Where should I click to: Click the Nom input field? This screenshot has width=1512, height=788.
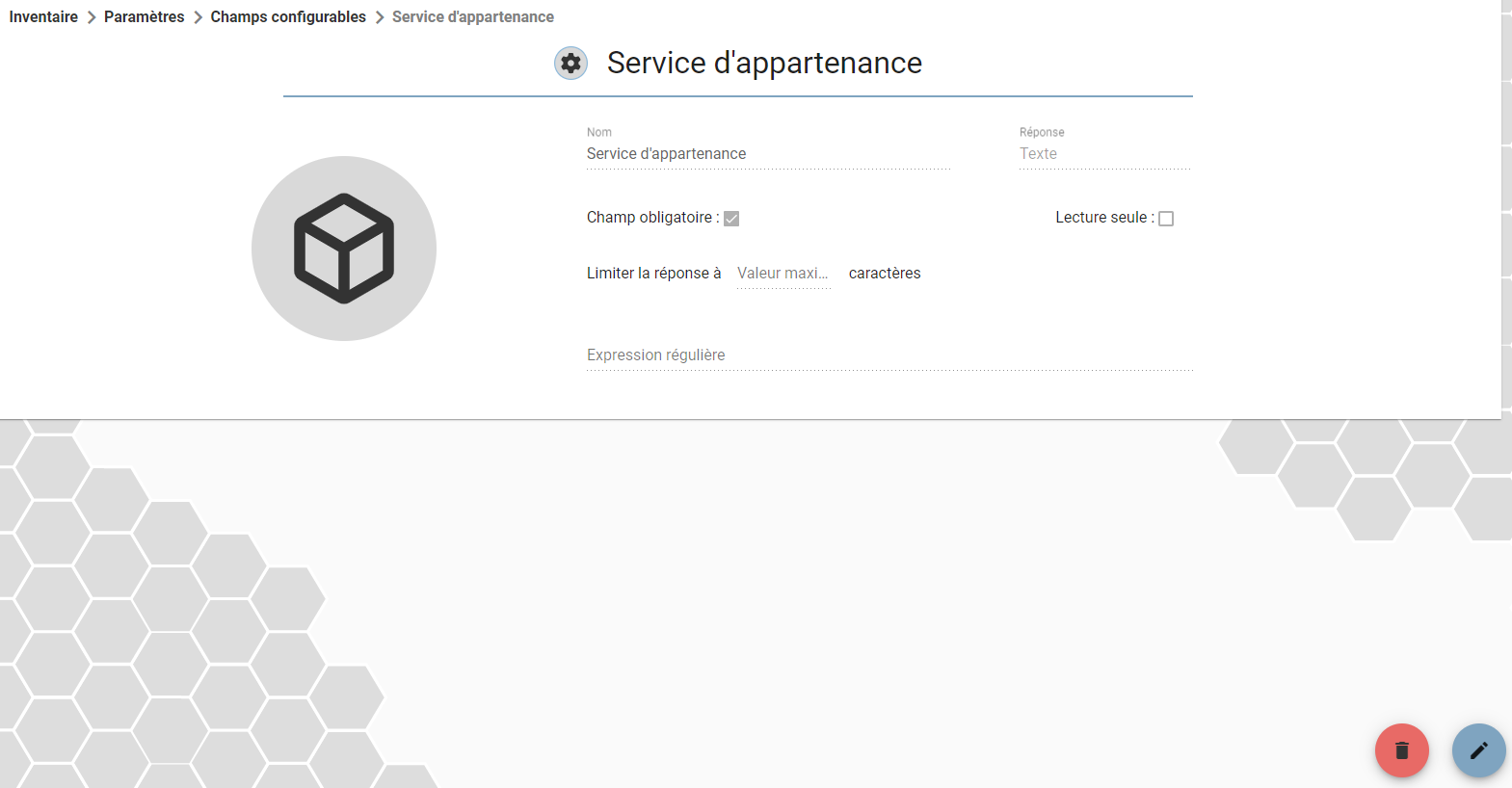pos(768,154)
